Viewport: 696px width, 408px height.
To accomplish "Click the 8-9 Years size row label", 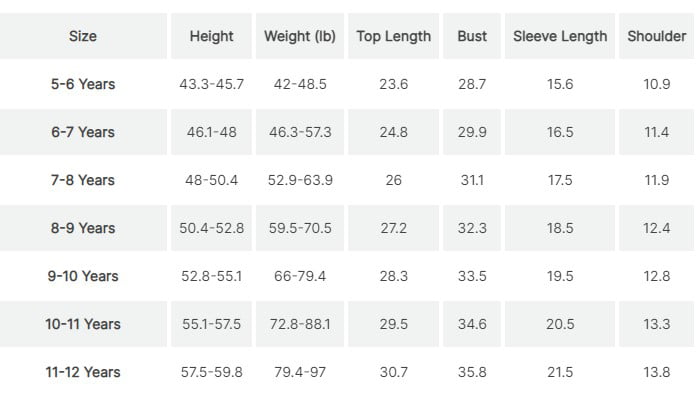I will [83, 228].
